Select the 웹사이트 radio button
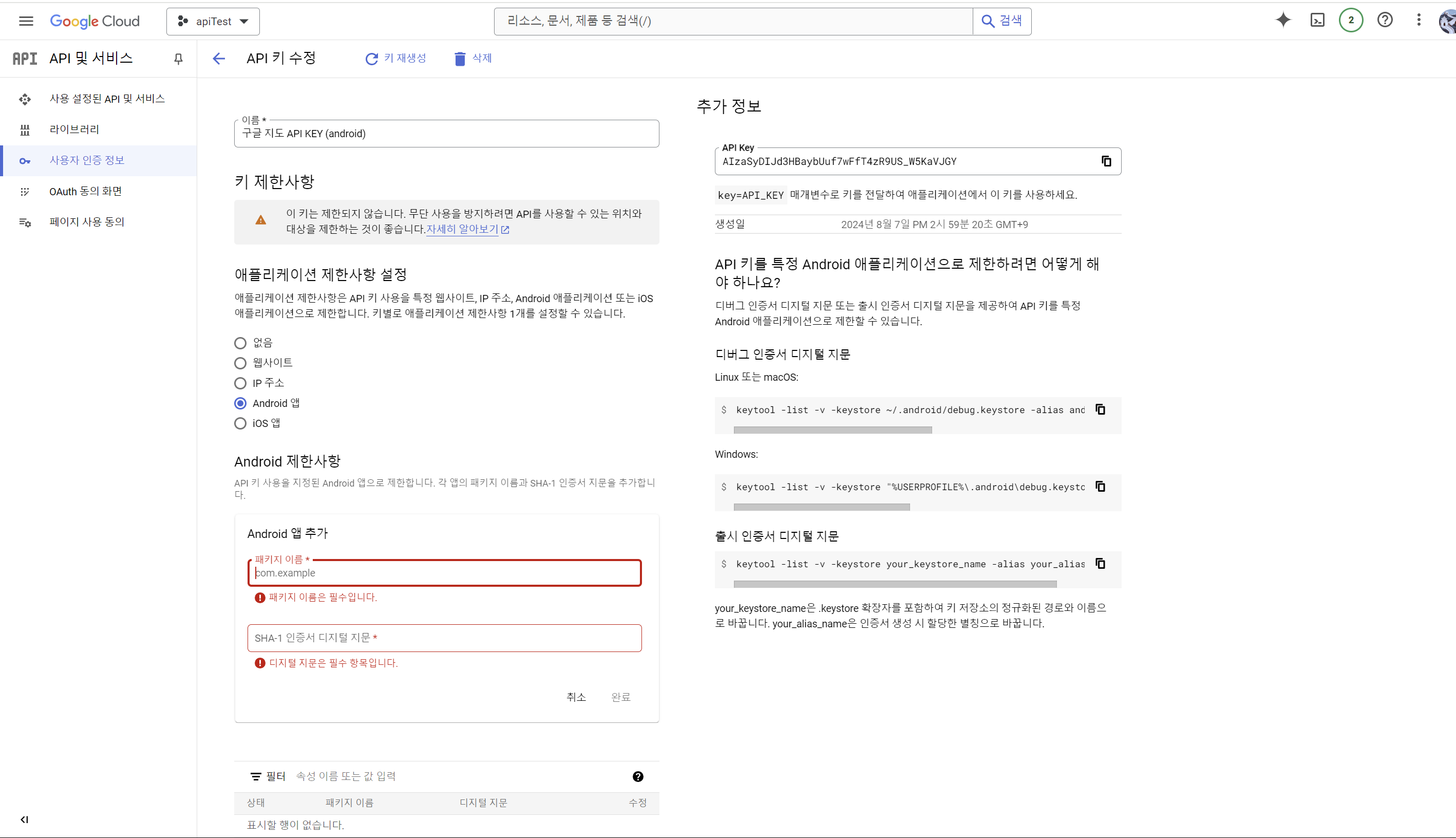 tap(240, 363)
